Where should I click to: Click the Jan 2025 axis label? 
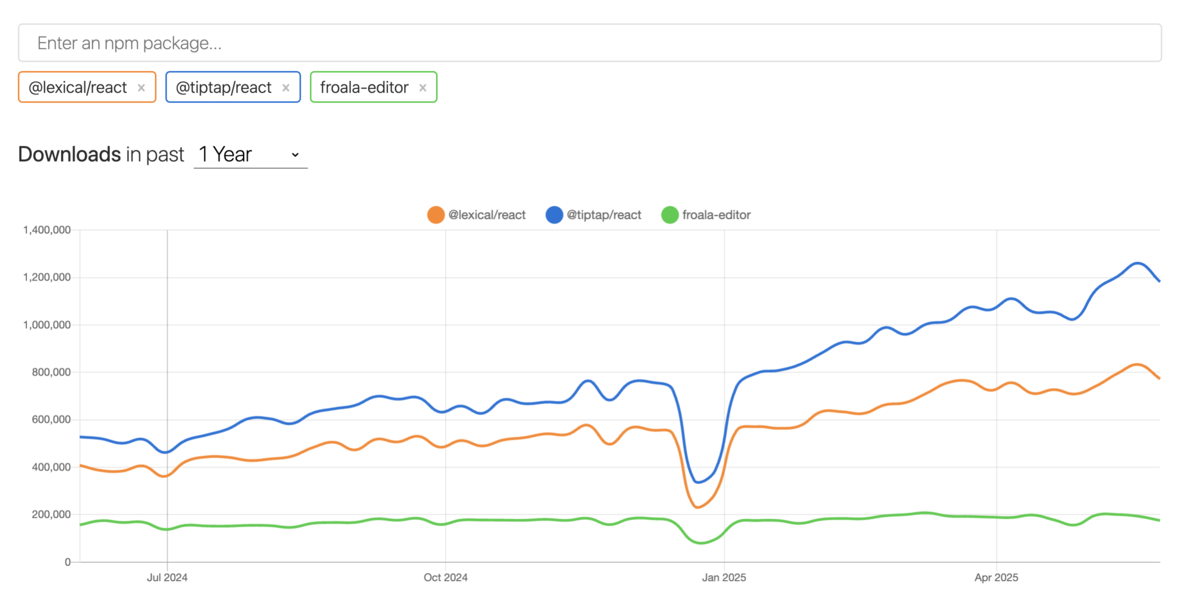723,578
